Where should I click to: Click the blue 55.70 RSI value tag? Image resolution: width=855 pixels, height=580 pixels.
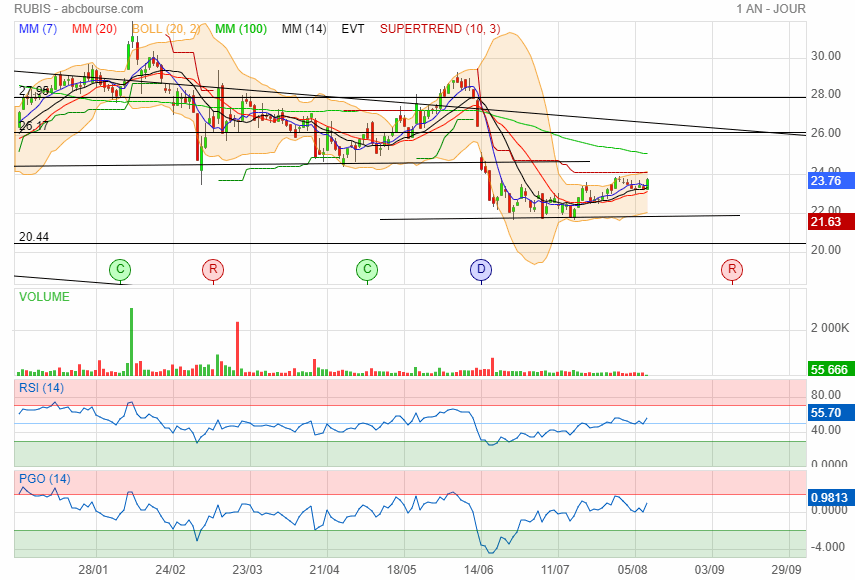(831, 413)
